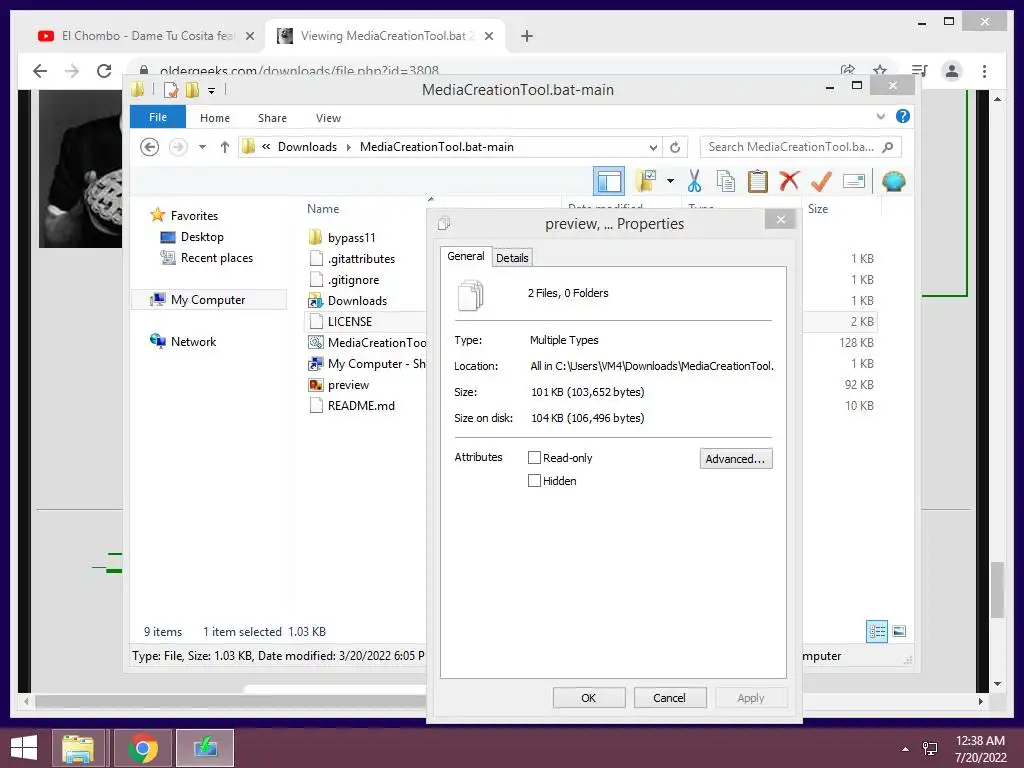Click the folder options checklist icon
Viewport: 1024px width, 768px height.
645,181
